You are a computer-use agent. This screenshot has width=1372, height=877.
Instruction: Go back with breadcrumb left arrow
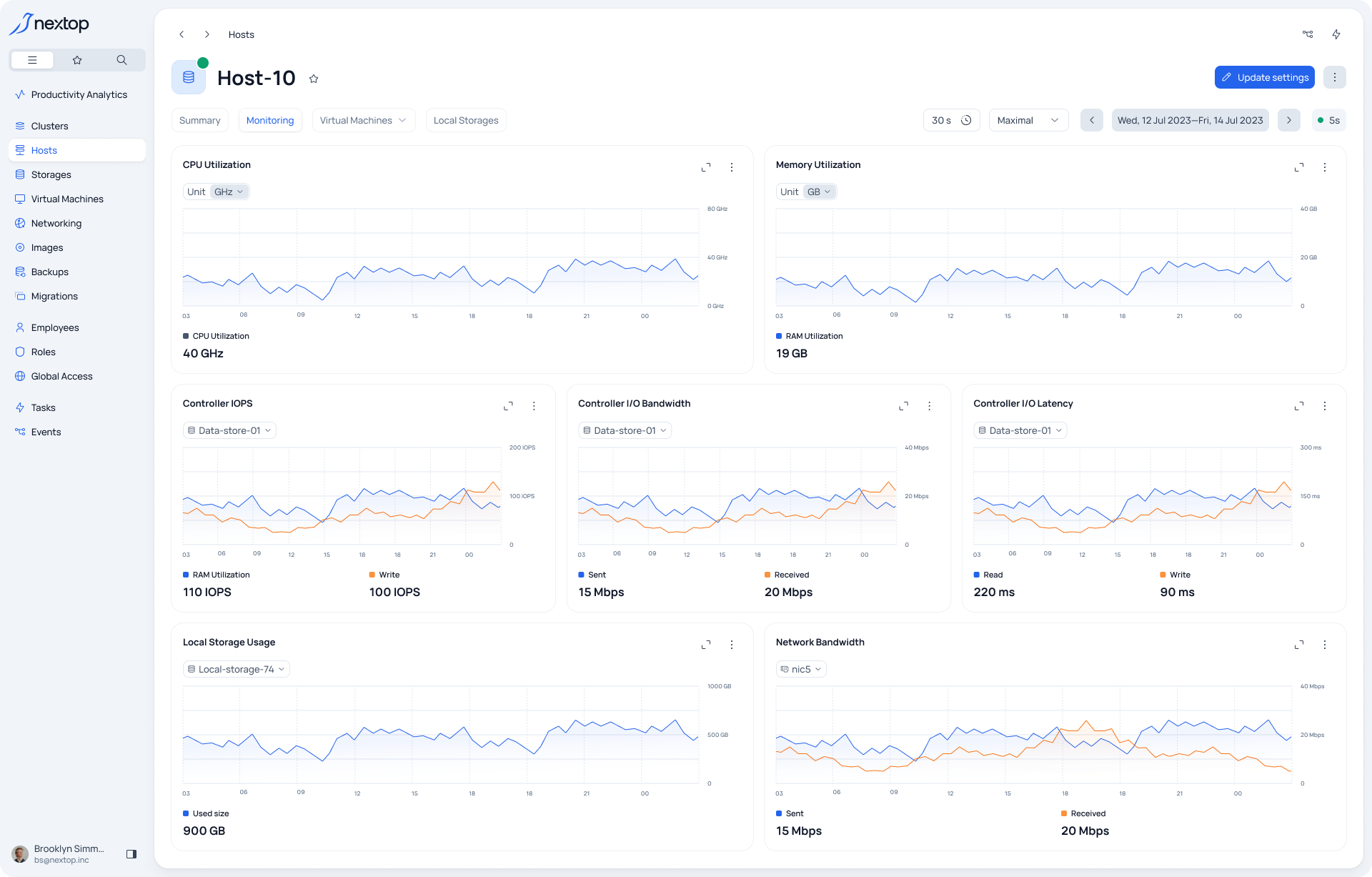[182, 34]
